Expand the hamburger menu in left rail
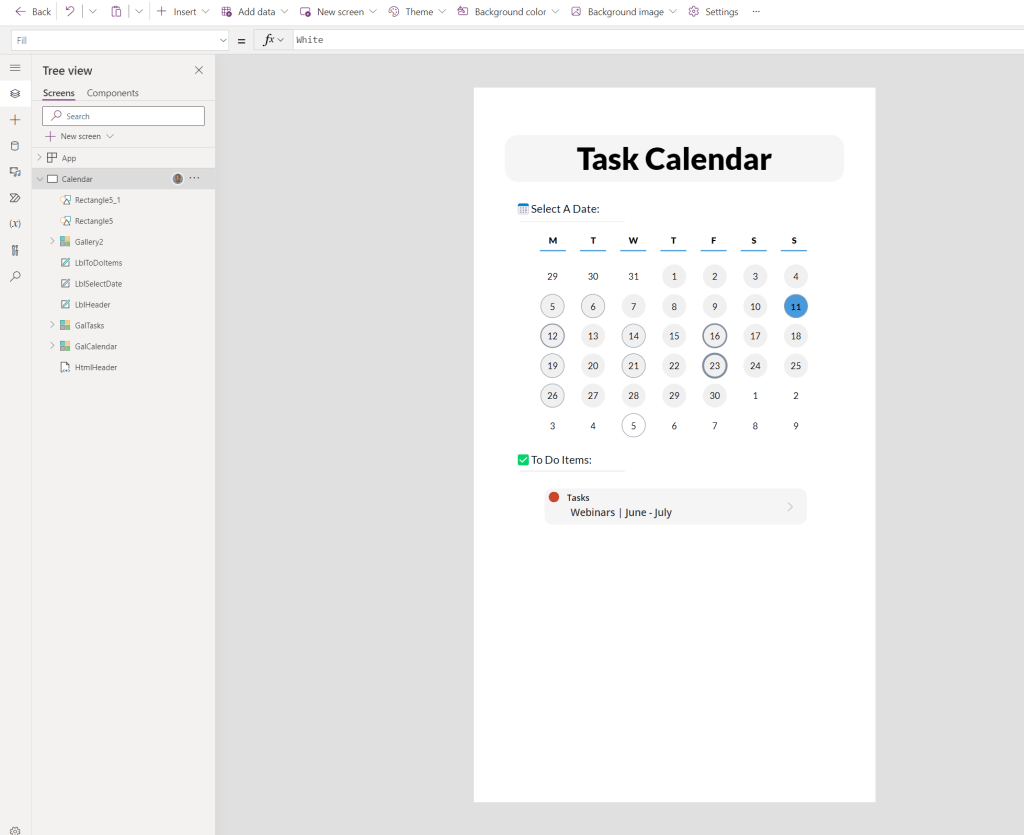This screenshot has height=835, width=1024. 15,68
